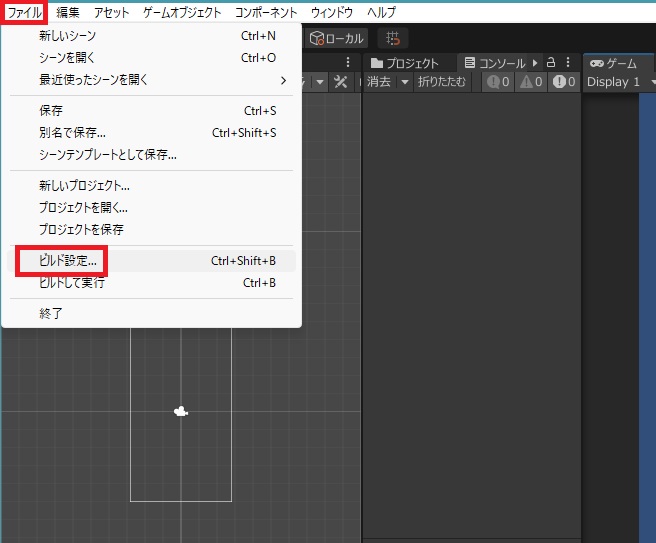
Task: Toggle the info message count filter
Action: pyautogui.click(x=498, y=82)
